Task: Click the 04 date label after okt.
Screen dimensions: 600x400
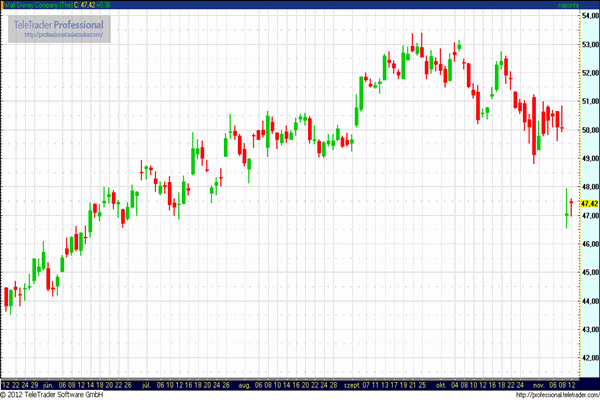Action: tap(455, 385)
